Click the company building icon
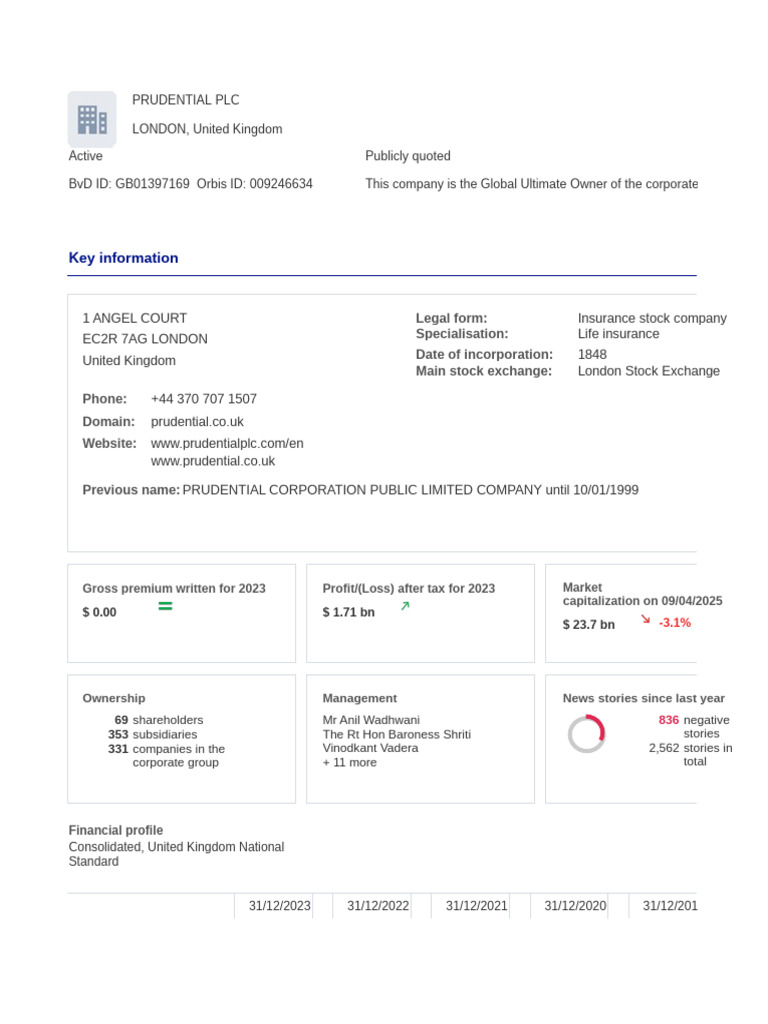This screenshot has height=1024, width=768. click(x=92, y=120)
